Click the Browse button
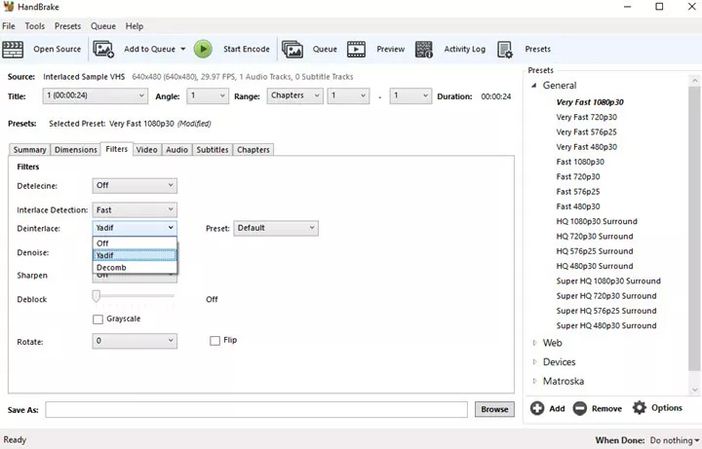Viewport: 702px width, 449px height. pyautogui.click(x=494, y=409)
